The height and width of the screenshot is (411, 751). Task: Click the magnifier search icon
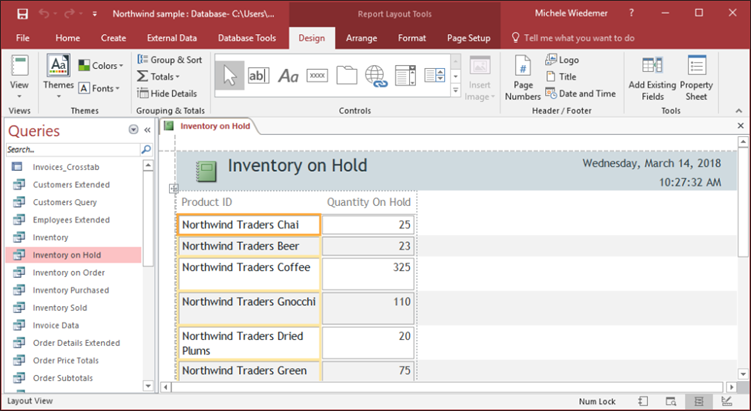146,149
